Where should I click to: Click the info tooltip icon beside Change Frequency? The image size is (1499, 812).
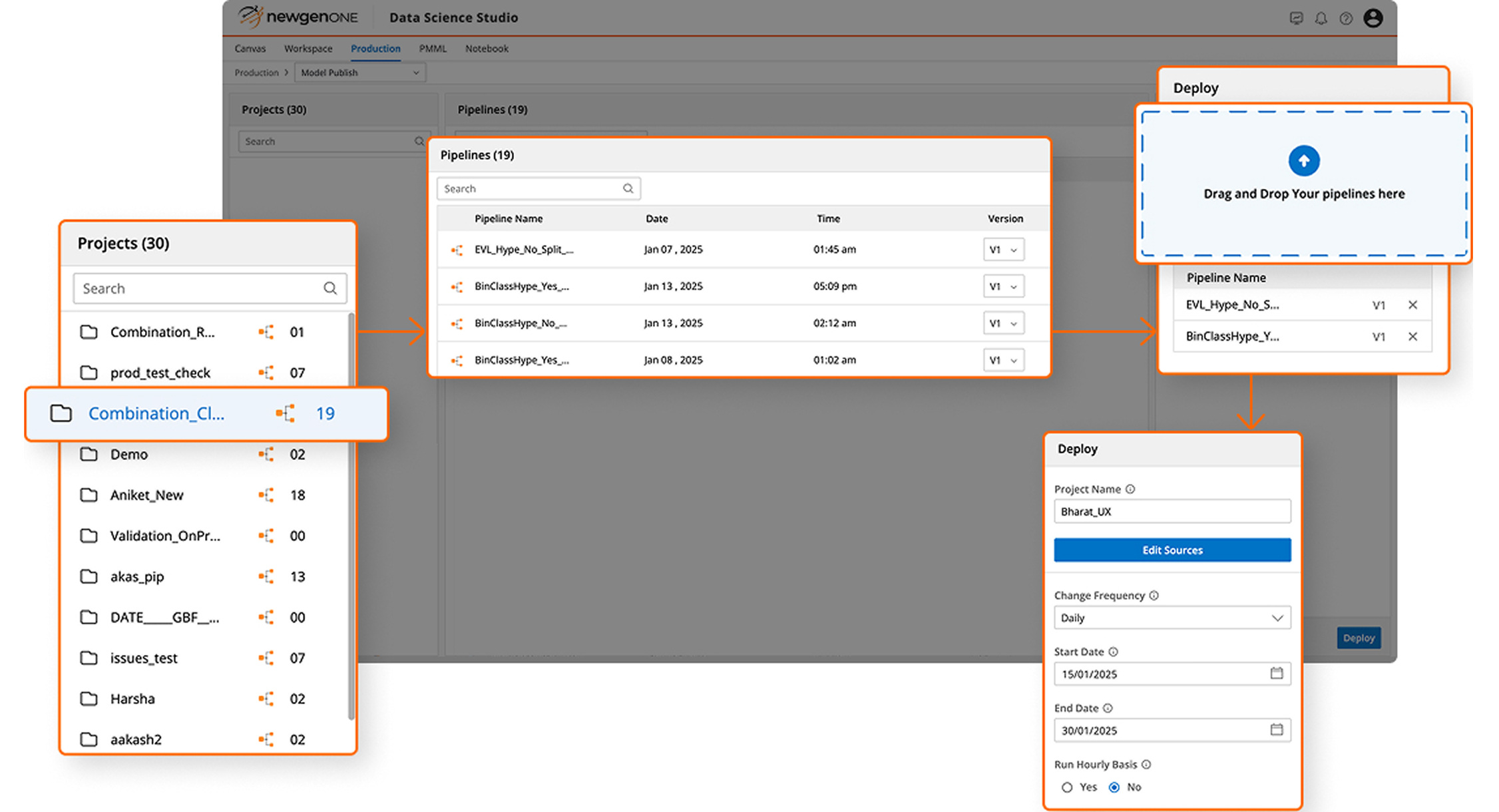pyautogui.click(x=1154, y=595)
